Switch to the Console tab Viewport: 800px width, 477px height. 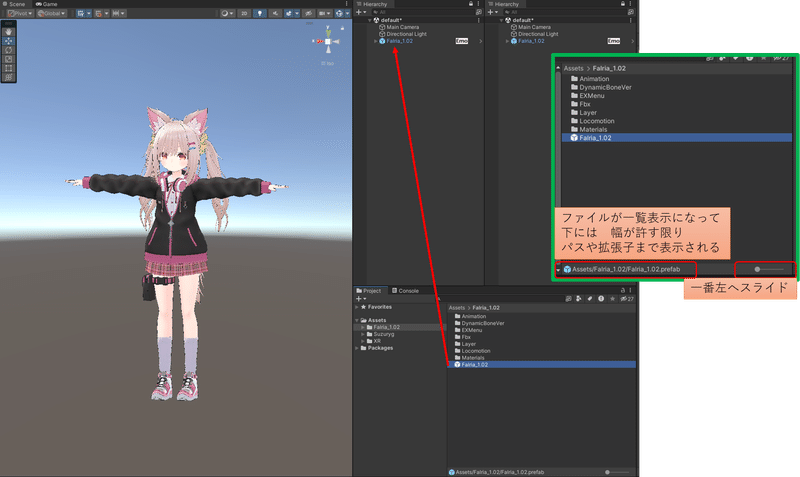click(405, 291)
